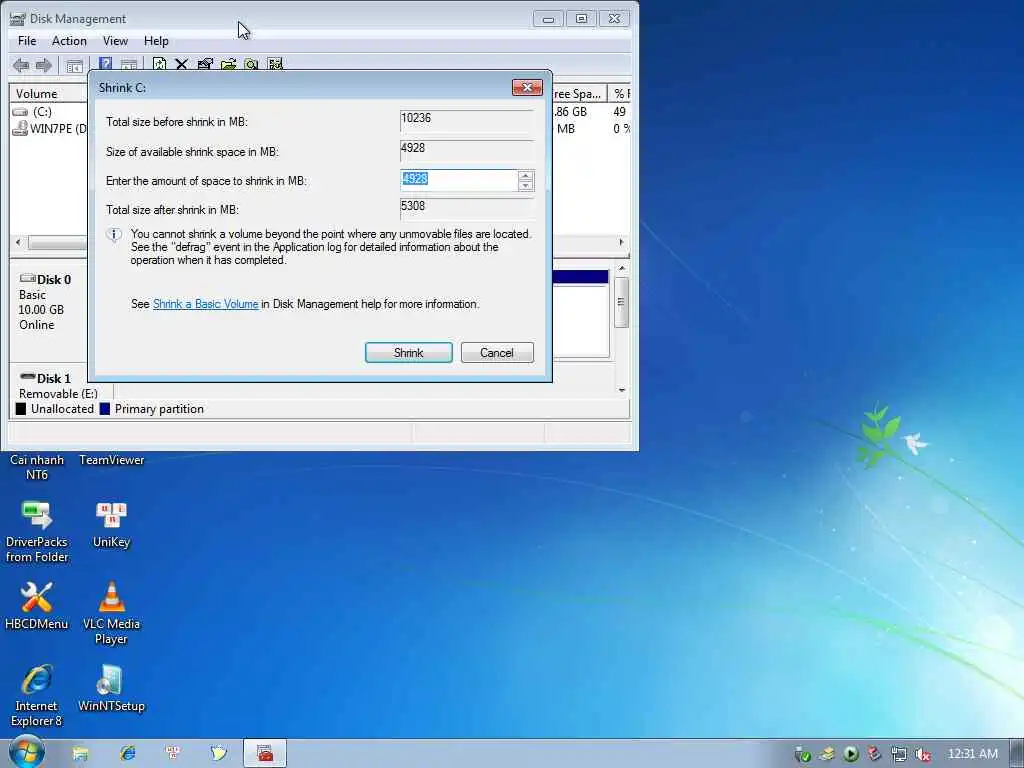1024x768 pixels.
Task: Click the available shrink space value 4928
Action: click(467, 150)
